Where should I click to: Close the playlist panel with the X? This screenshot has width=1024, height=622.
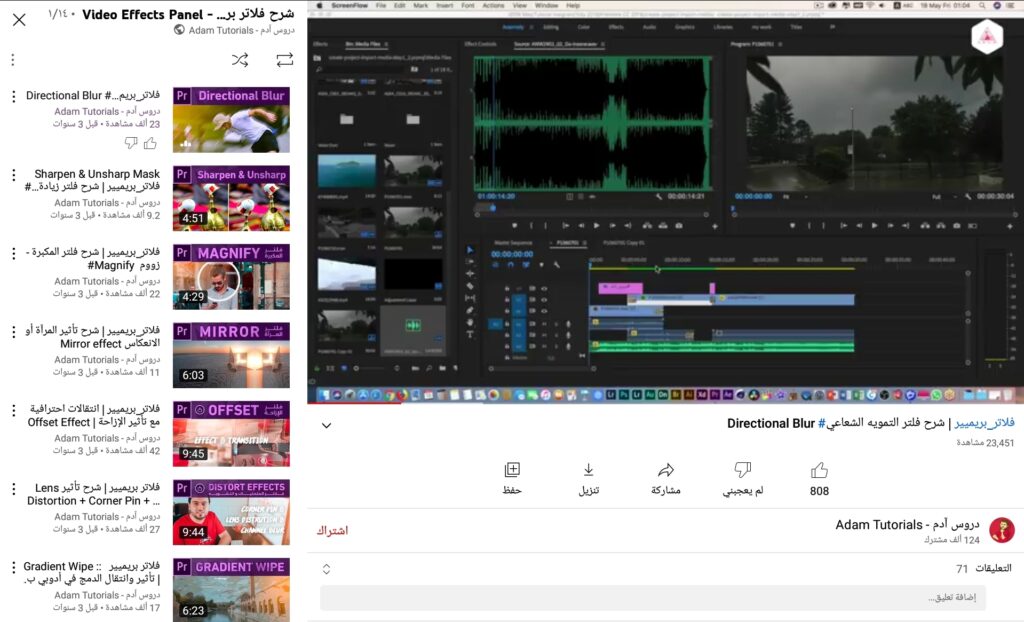pyautogui.click(x=17, y=18)
